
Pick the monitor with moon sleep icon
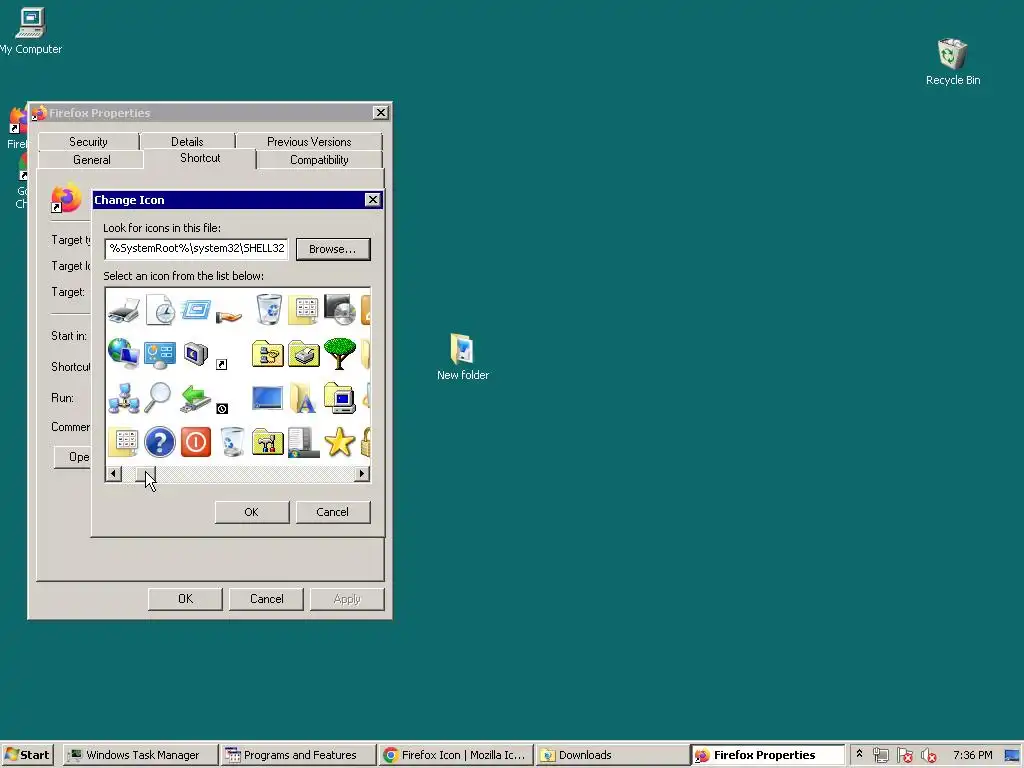[x=195, y=353]
